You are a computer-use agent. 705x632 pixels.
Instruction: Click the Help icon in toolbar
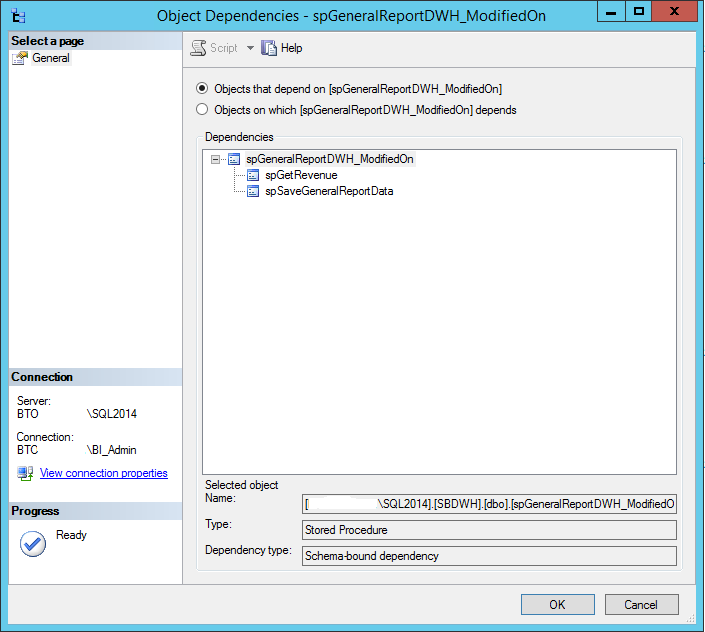[x=269, y=48]
